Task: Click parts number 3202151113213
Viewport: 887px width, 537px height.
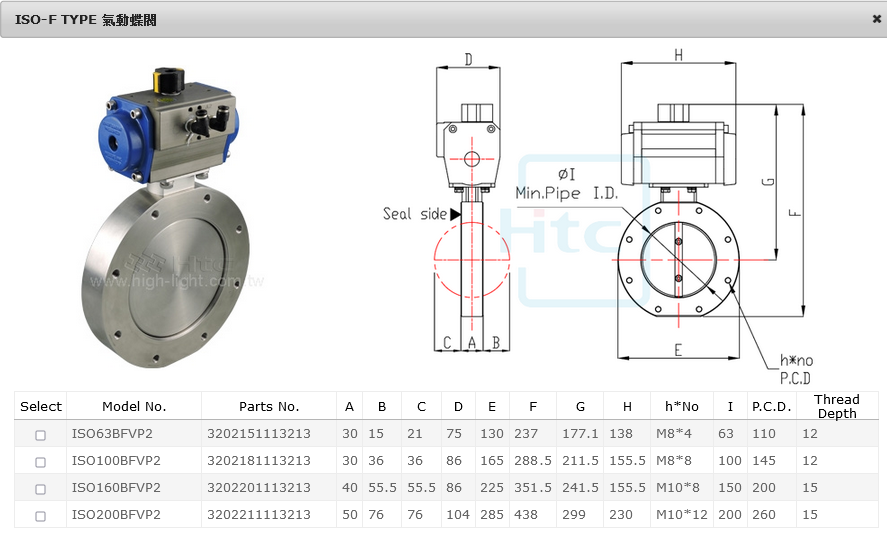Action: 259,434
